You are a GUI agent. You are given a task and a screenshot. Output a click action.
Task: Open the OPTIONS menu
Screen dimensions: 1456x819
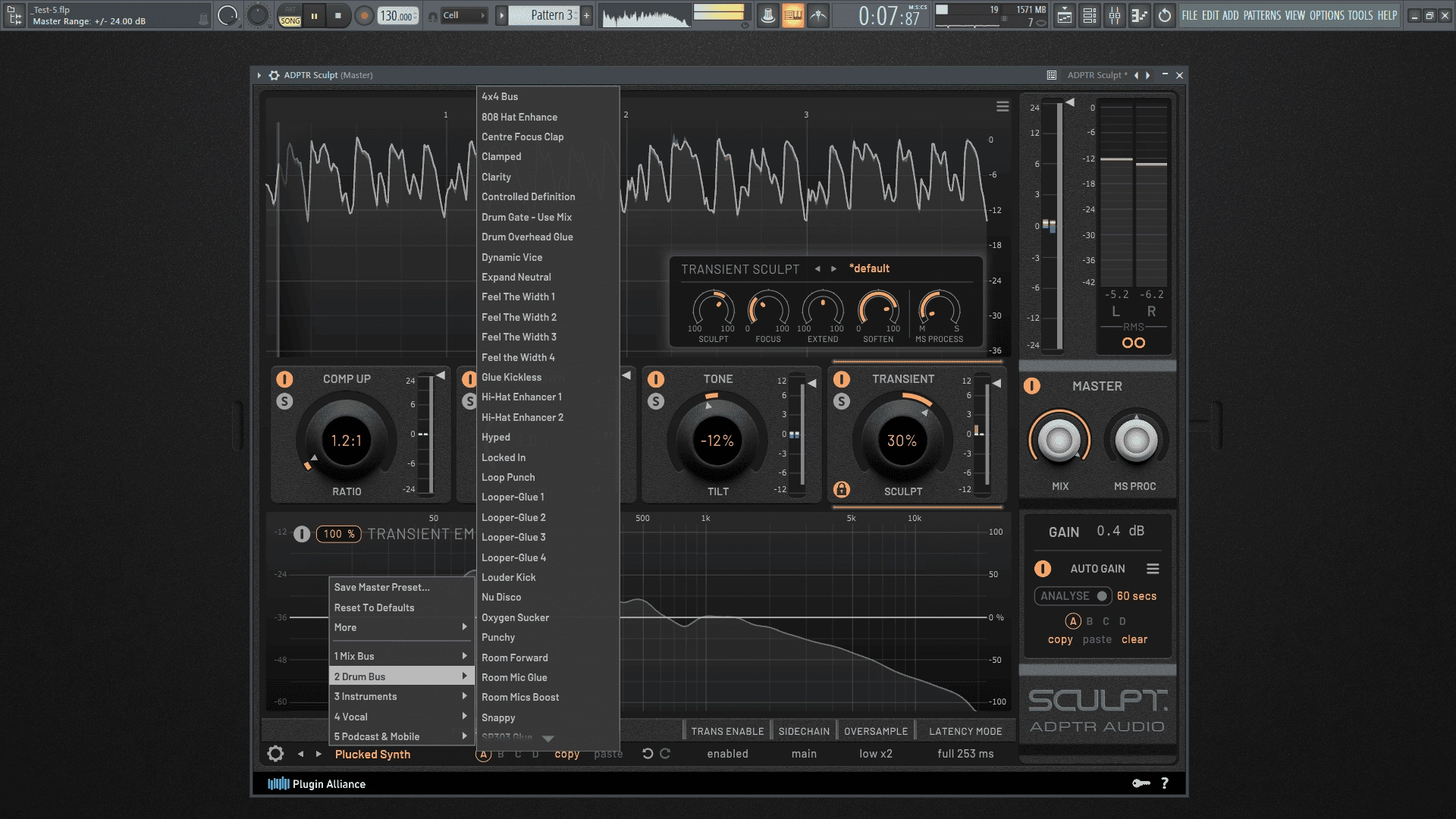tap(1326, 15)
